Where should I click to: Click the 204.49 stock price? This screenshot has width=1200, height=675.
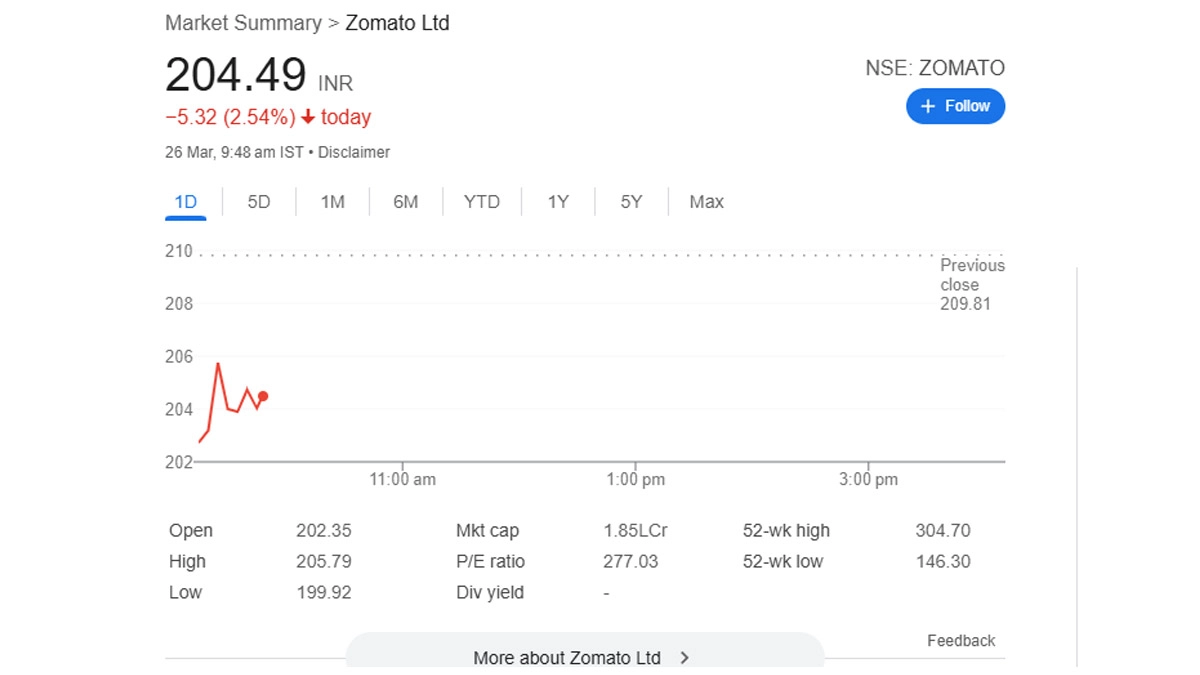pyautogui.click(x=235, y=76)
